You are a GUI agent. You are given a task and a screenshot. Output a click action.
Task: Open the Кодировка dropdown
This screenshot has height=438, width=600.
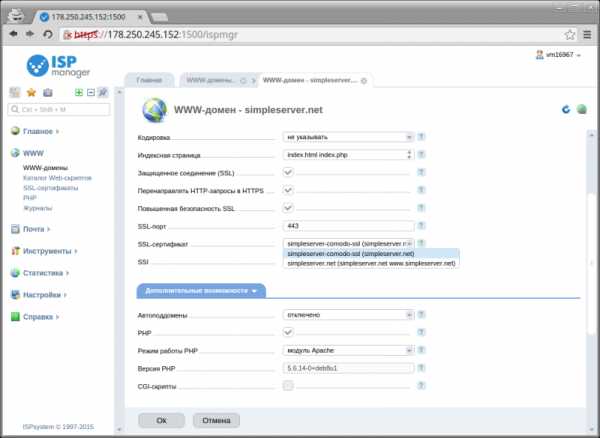(x=348, y=137)
